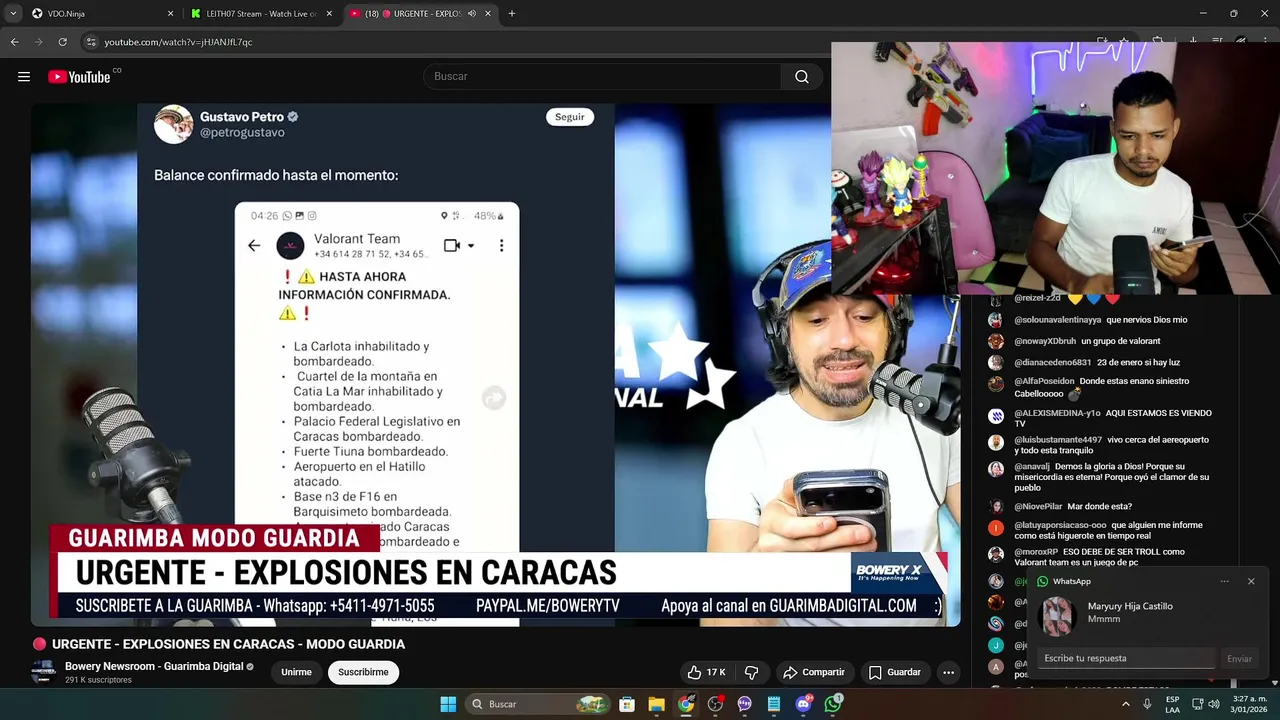Open more actions menu beside Guardar

point(948,672)
